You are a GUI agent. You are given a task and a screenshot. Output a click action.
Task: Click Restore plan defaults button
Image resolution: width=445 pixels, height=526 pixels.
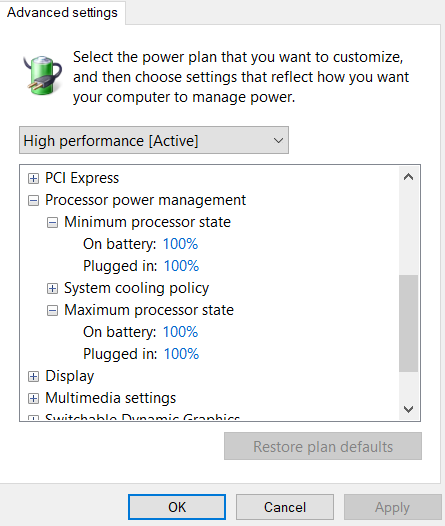323,446
